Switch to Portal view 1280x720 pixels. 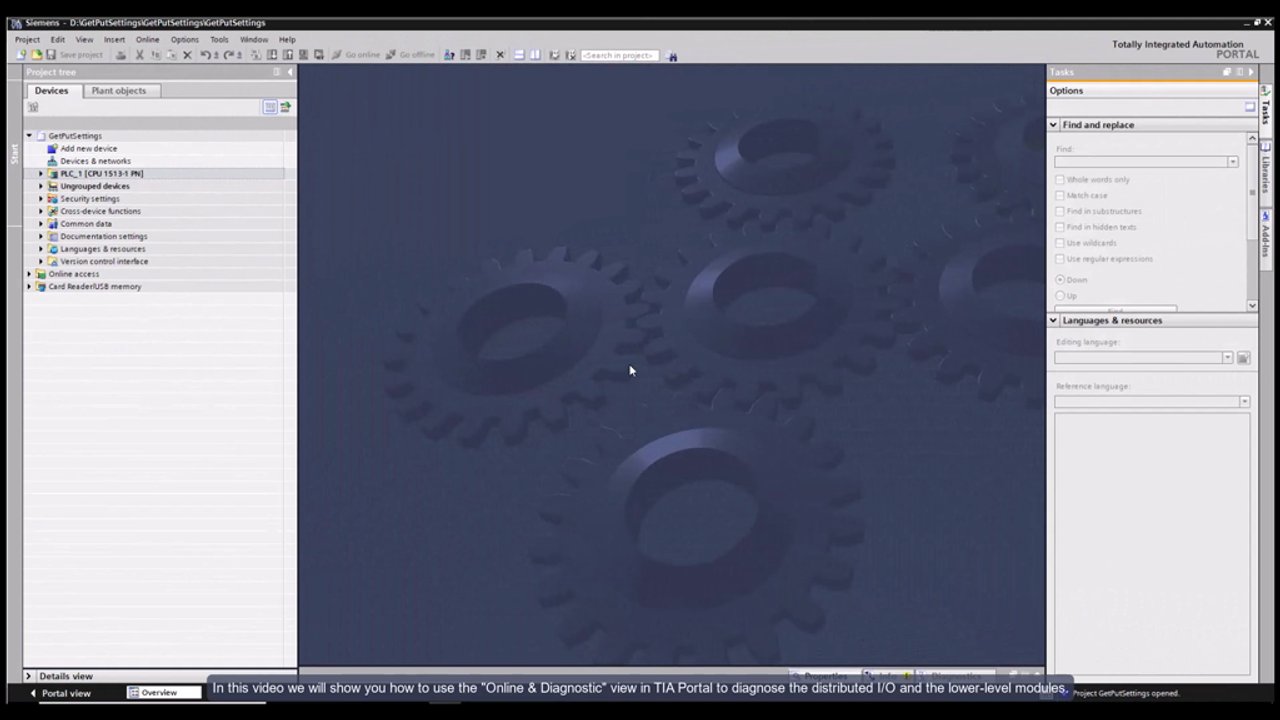(x=61, y=693)
